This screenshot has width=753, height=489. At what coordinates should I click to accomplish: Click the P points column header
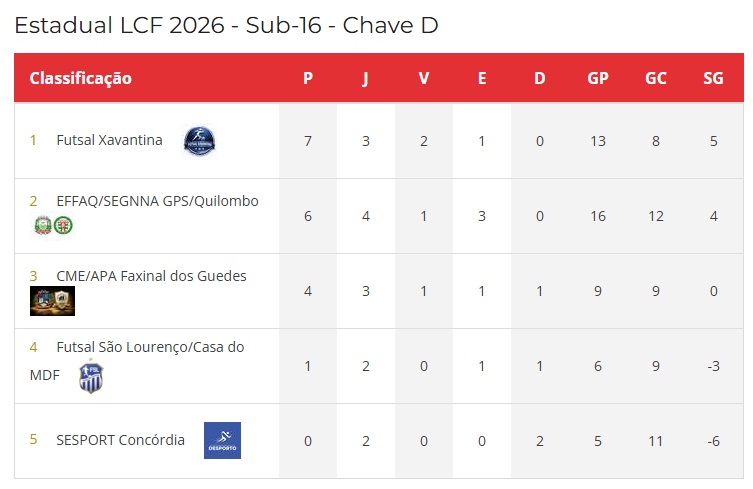point(308,78)
